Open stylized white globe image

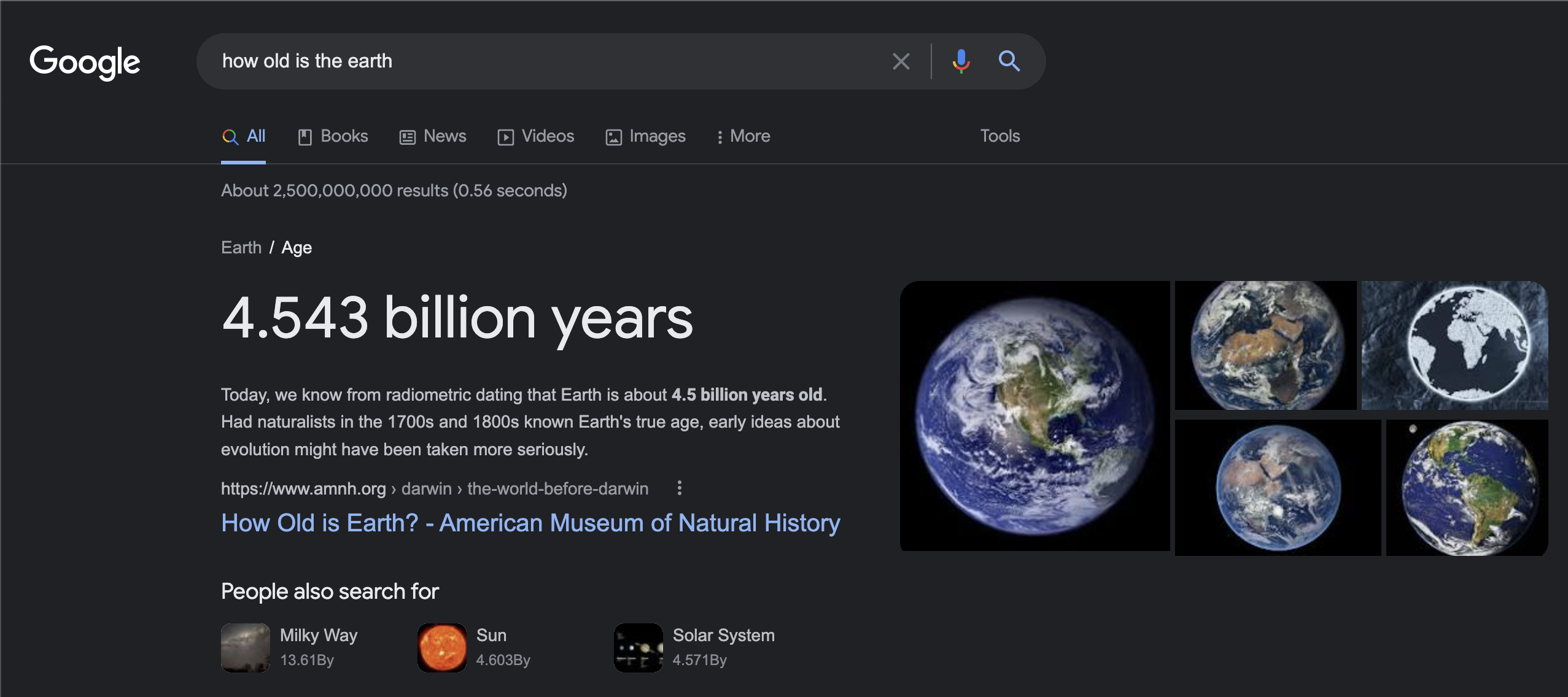point(1454,345)
